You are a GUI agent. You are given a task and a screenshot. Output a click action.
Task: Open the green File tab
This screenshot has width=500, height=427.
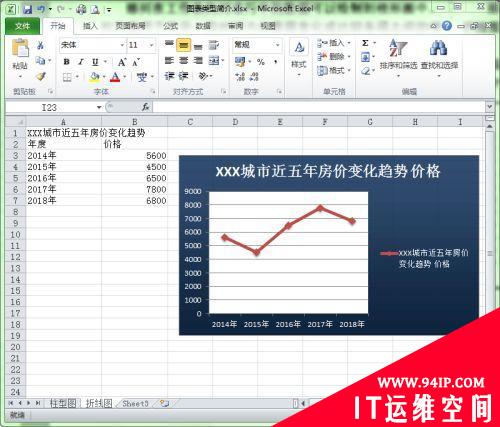[x=22, y=26]
